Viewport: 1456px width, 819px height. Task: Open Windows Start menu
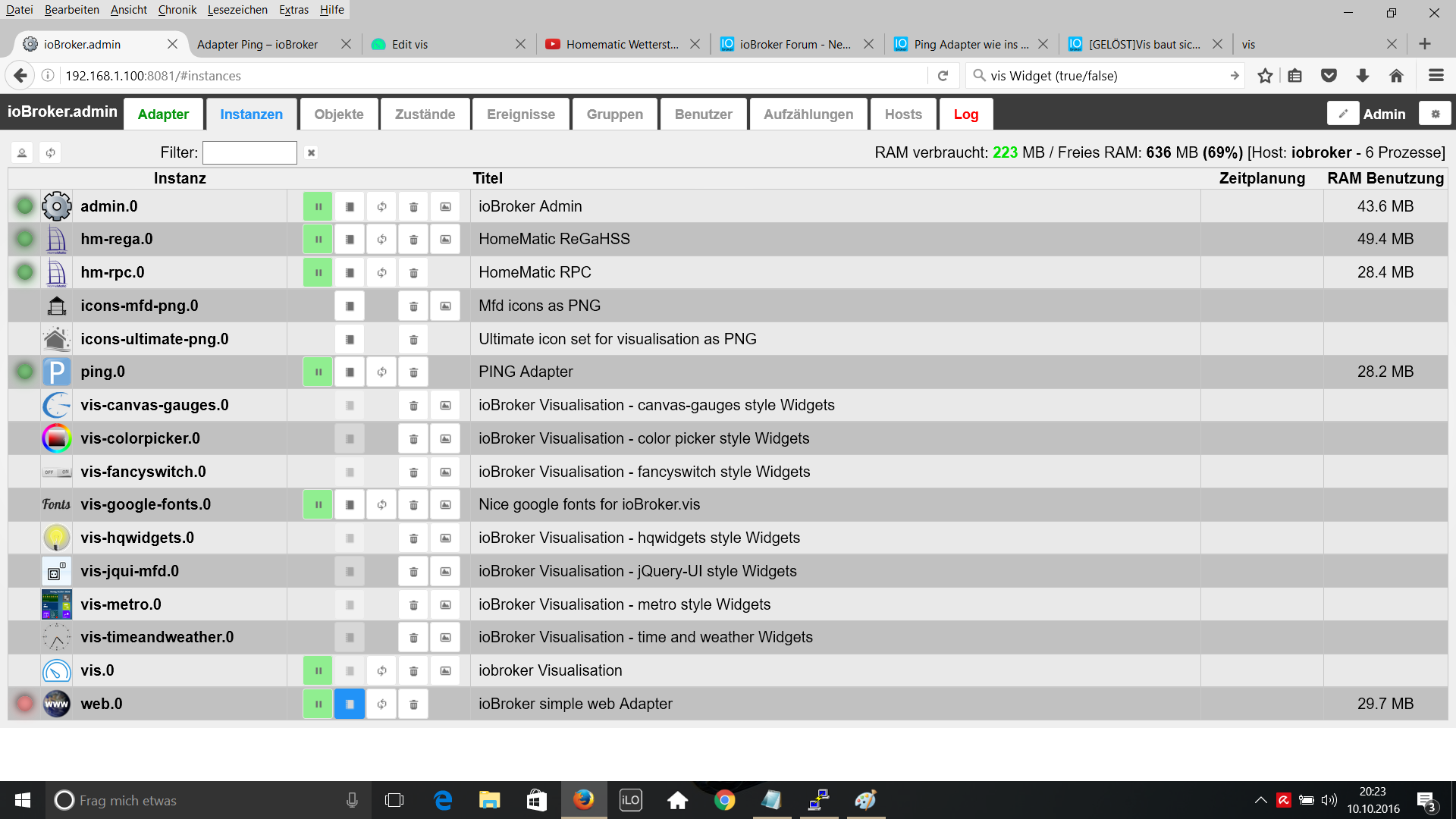tap(23, 800)
